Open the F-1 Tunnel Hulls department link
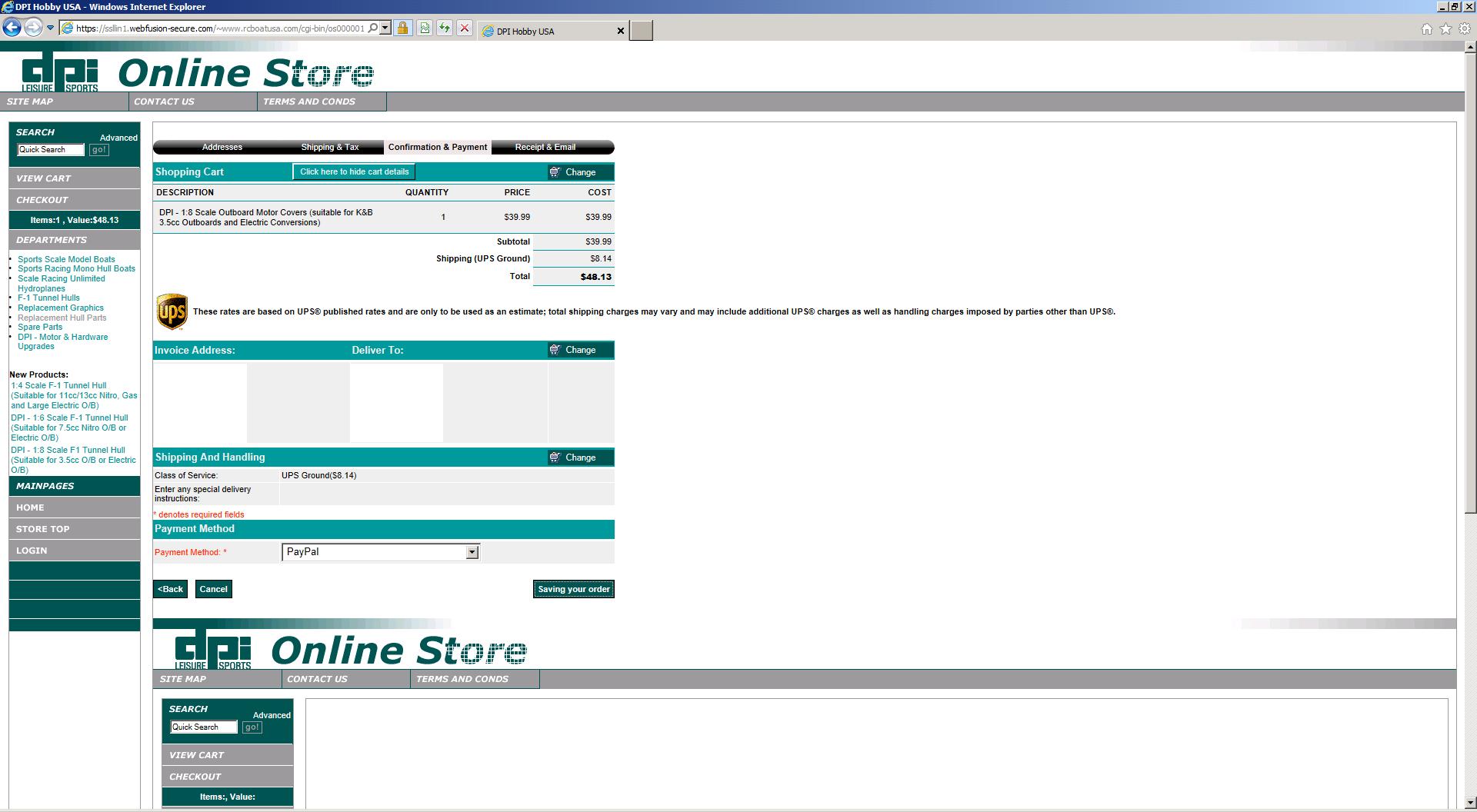This screenshot has height=812, width=1477. (48, 298)
